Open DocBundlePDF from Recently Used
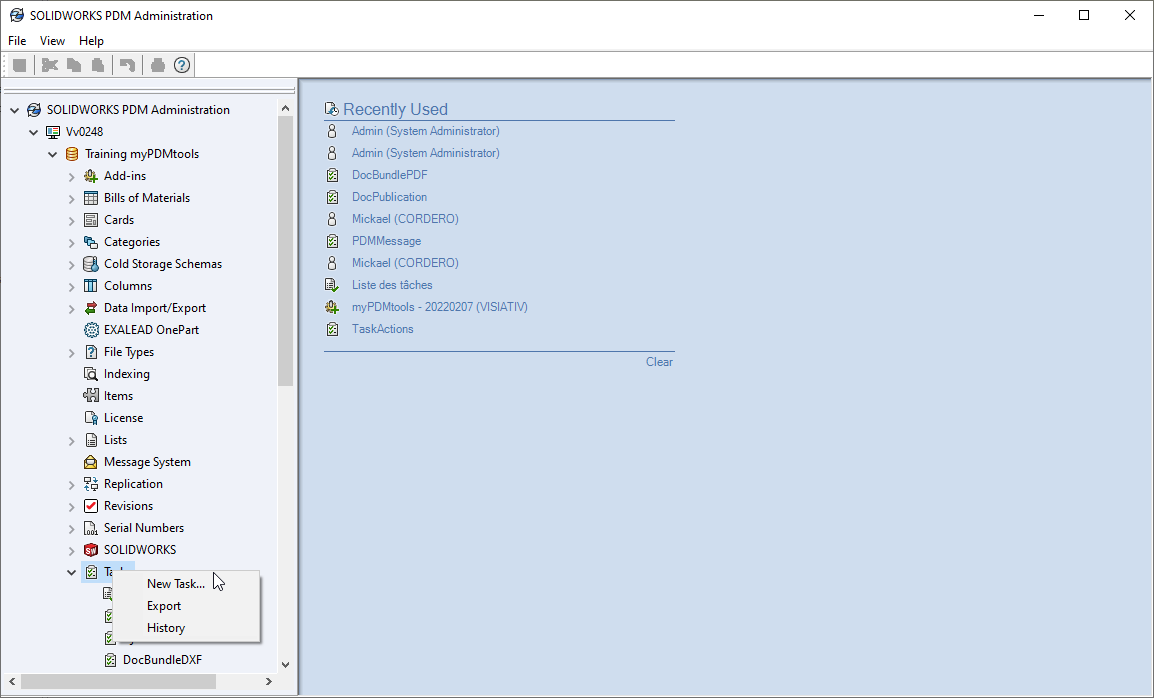 click(389, 175)
